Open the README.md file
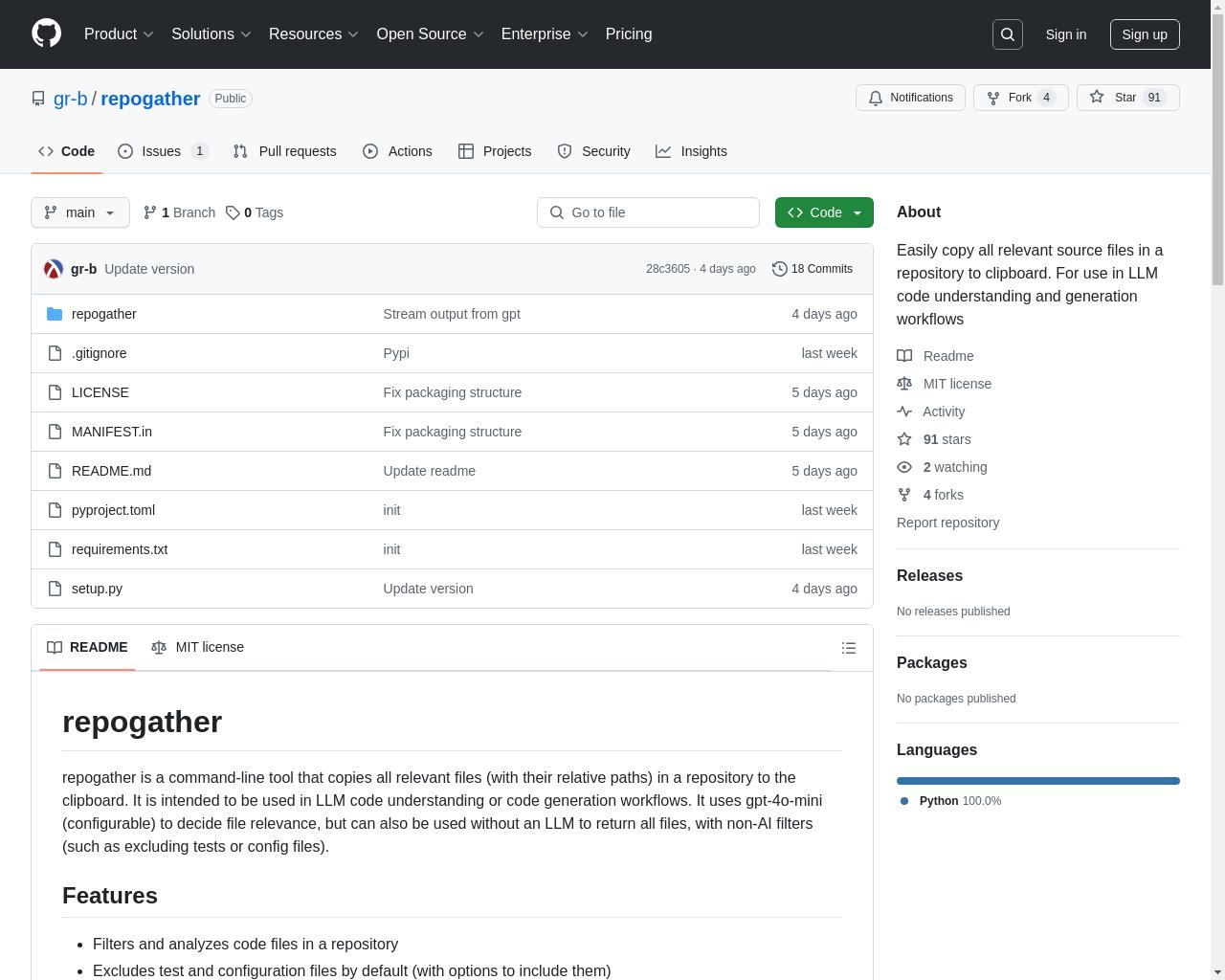This screenshot has height=980, width=1225. tap(111, 471)
